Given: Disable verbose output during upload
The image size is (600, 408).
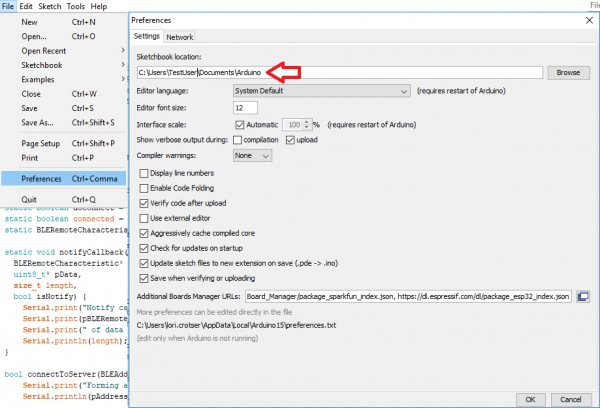Looking at the screenshot, I should click(x=290, y=140).
